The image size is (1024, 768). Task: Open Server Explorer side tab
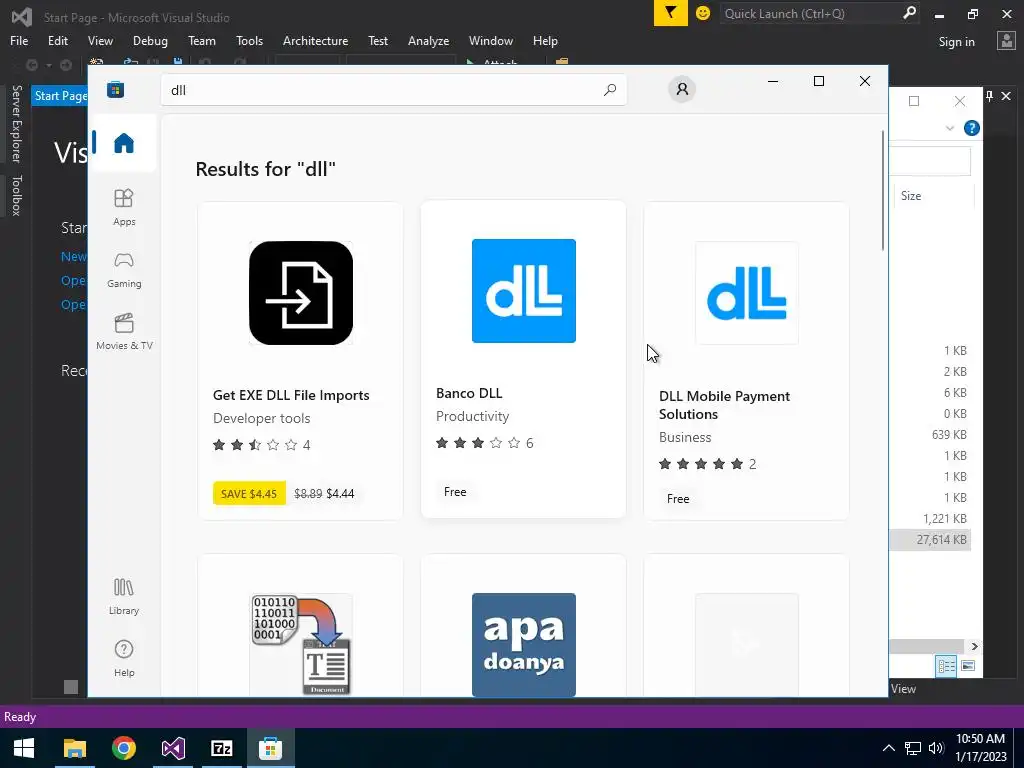click(x=16, y=123)
